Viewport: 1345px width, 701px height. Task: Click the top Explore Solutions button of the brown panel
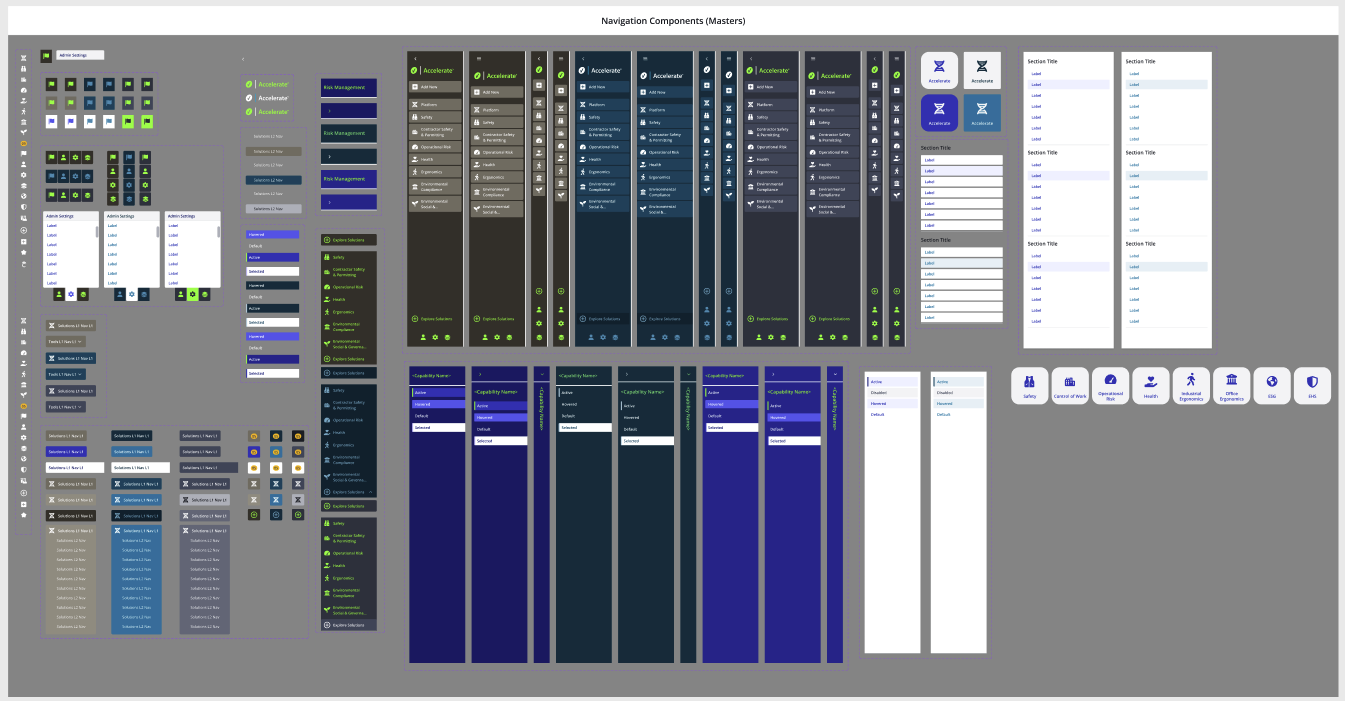tap(349, 240)
